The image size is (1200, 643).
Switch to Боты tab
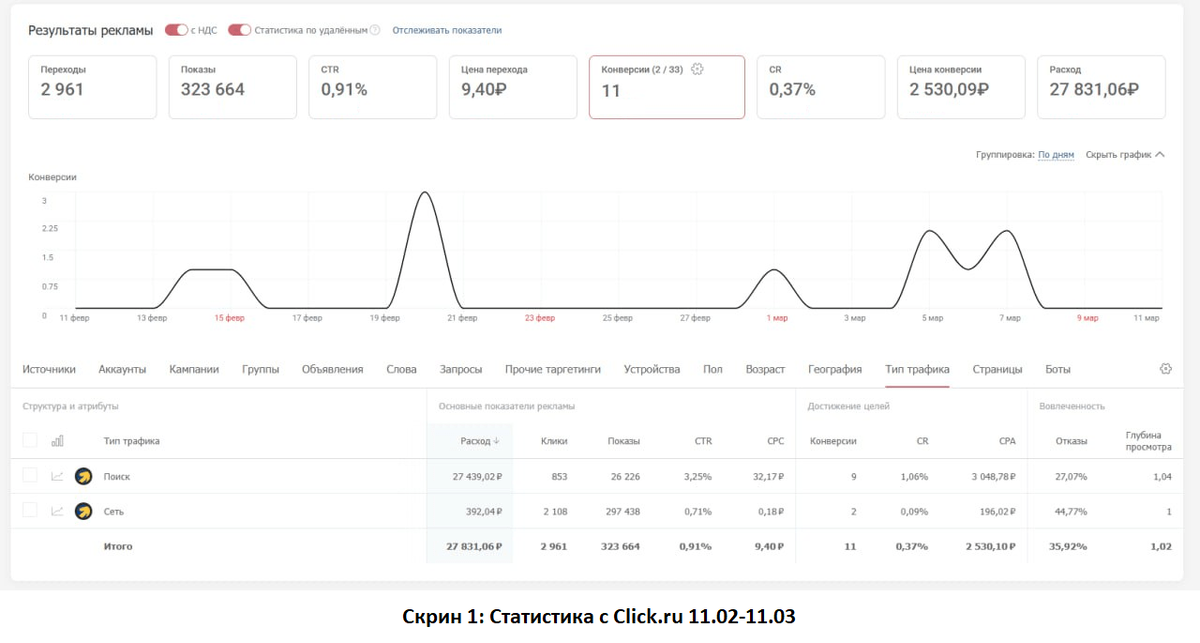[x=1058, y=369]
